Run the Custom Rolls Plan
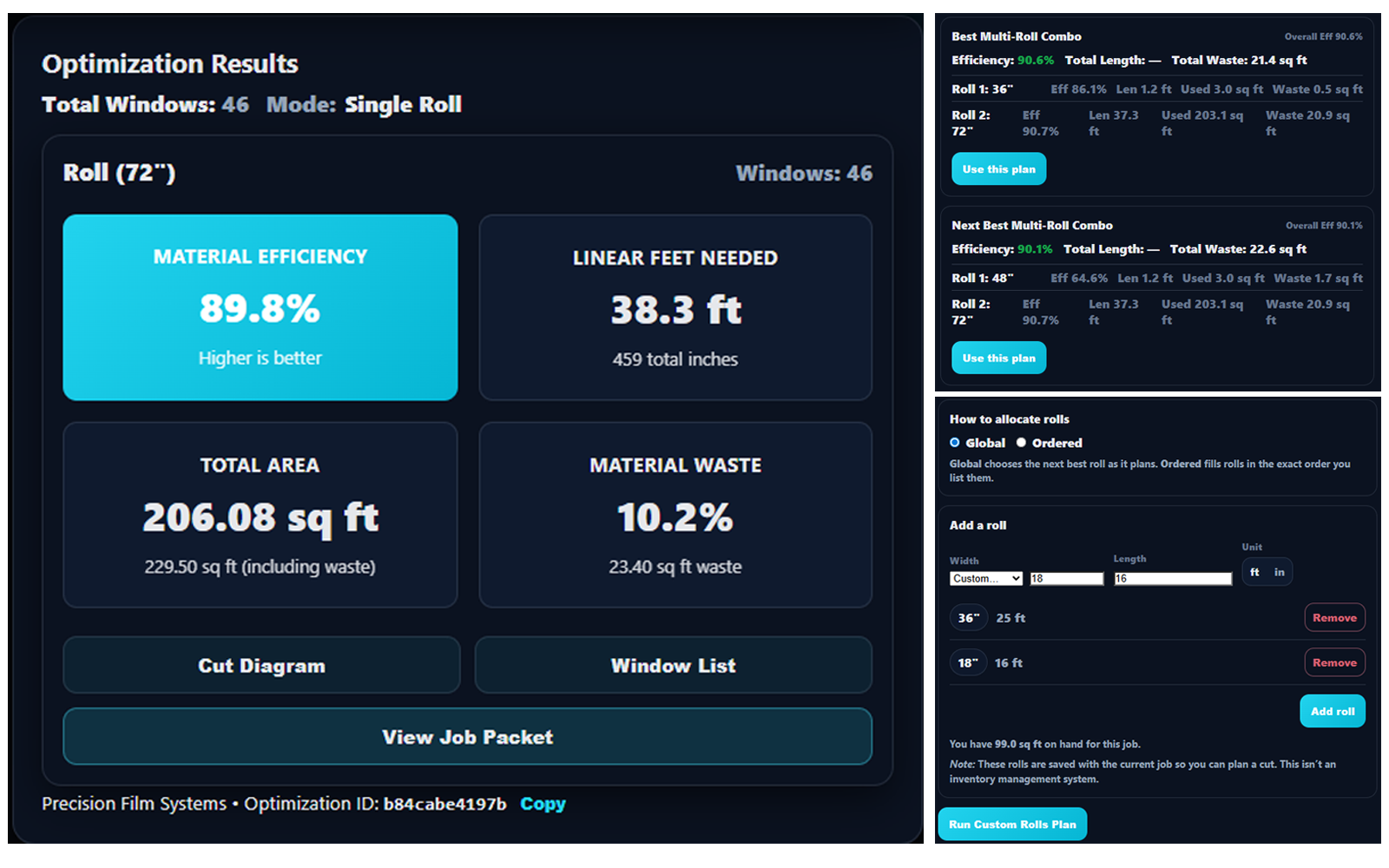1389x868 pixels. pos(1012,824)
